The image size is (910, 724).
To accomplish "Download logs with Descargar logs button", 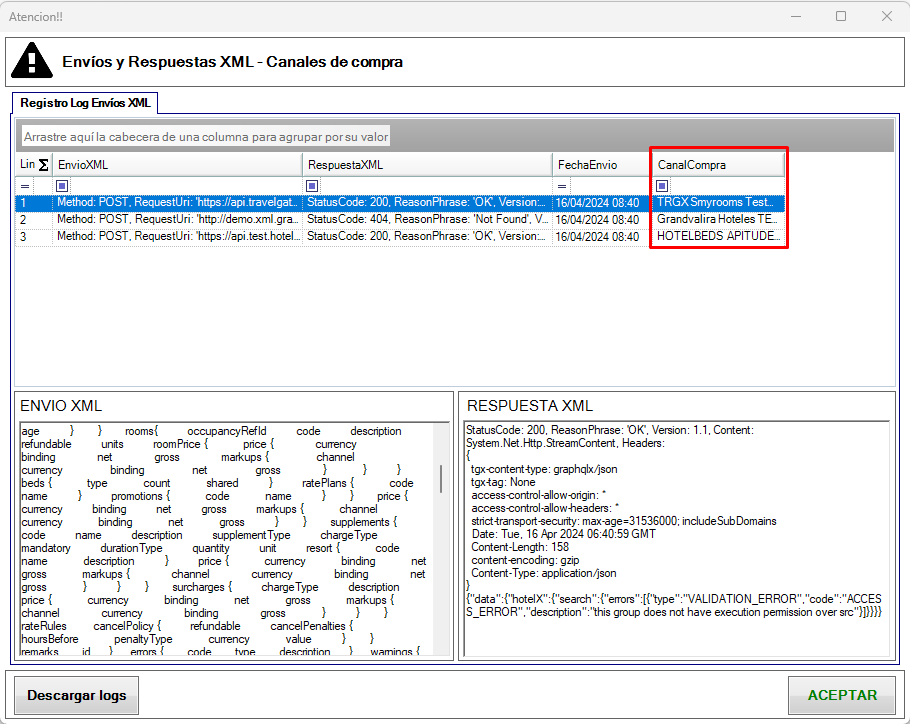I will pos(77,695).
